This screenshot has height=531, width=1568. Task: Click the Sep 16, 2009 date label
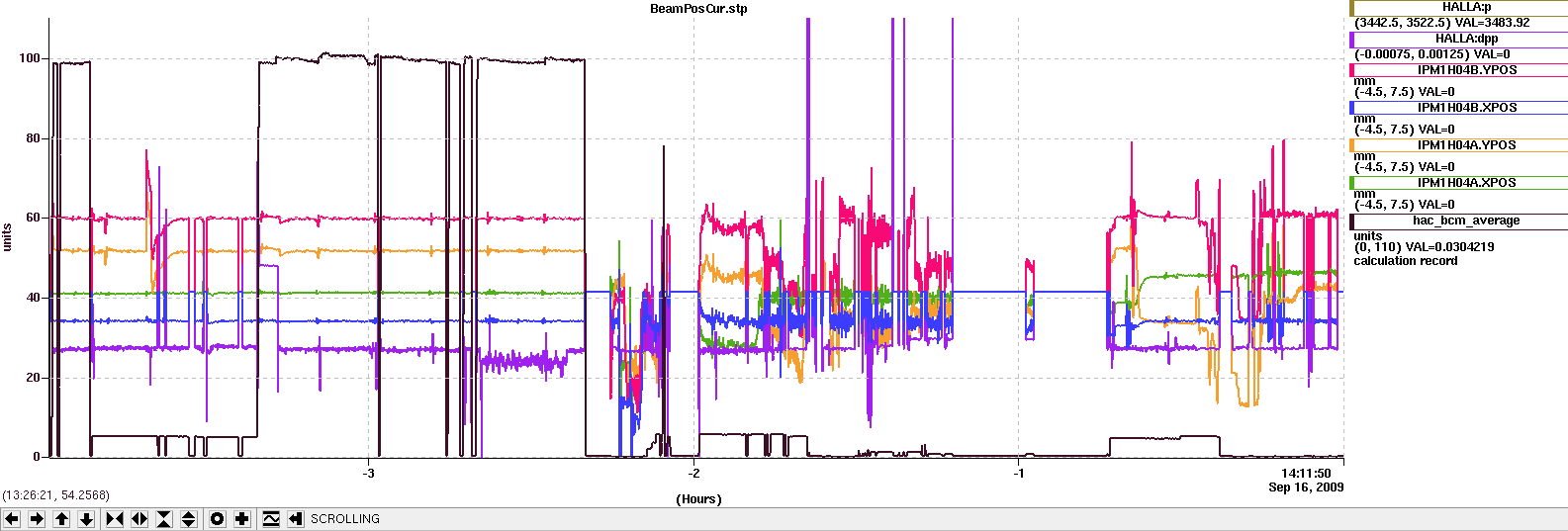click(x=1306, y=487)
